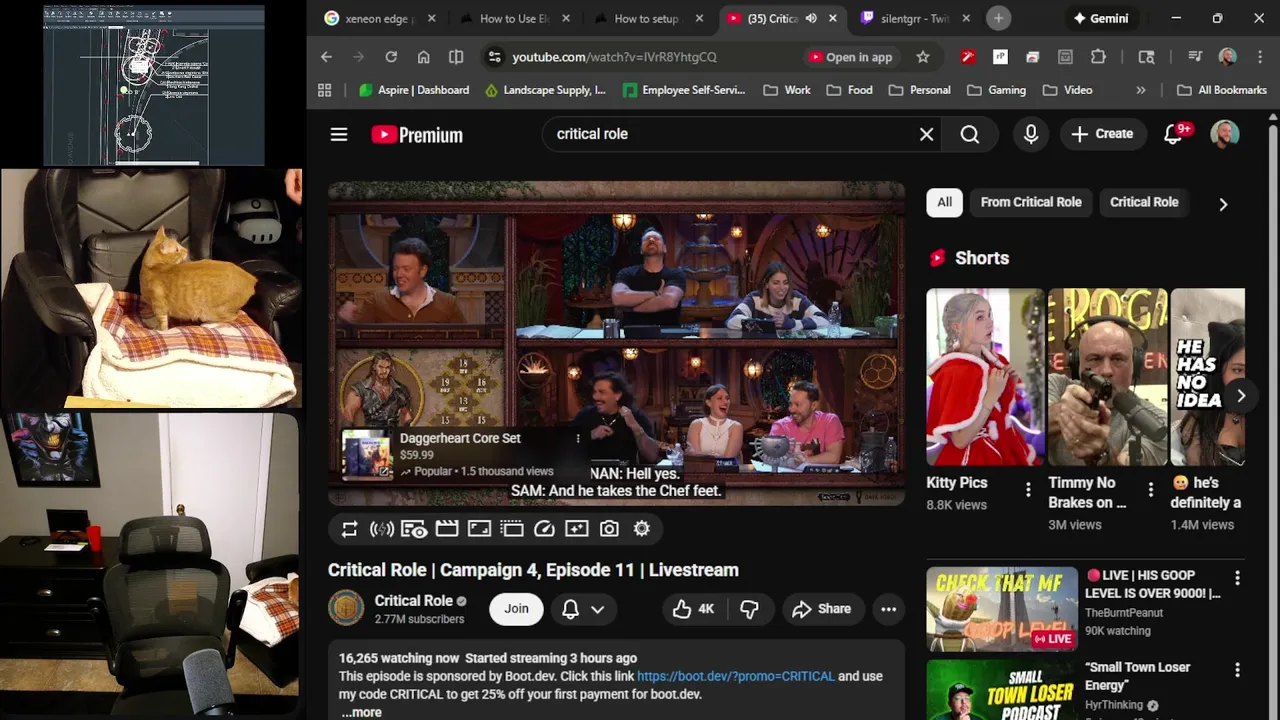Focus the youtube.com address bar
1280x720 pixels.
614,57
